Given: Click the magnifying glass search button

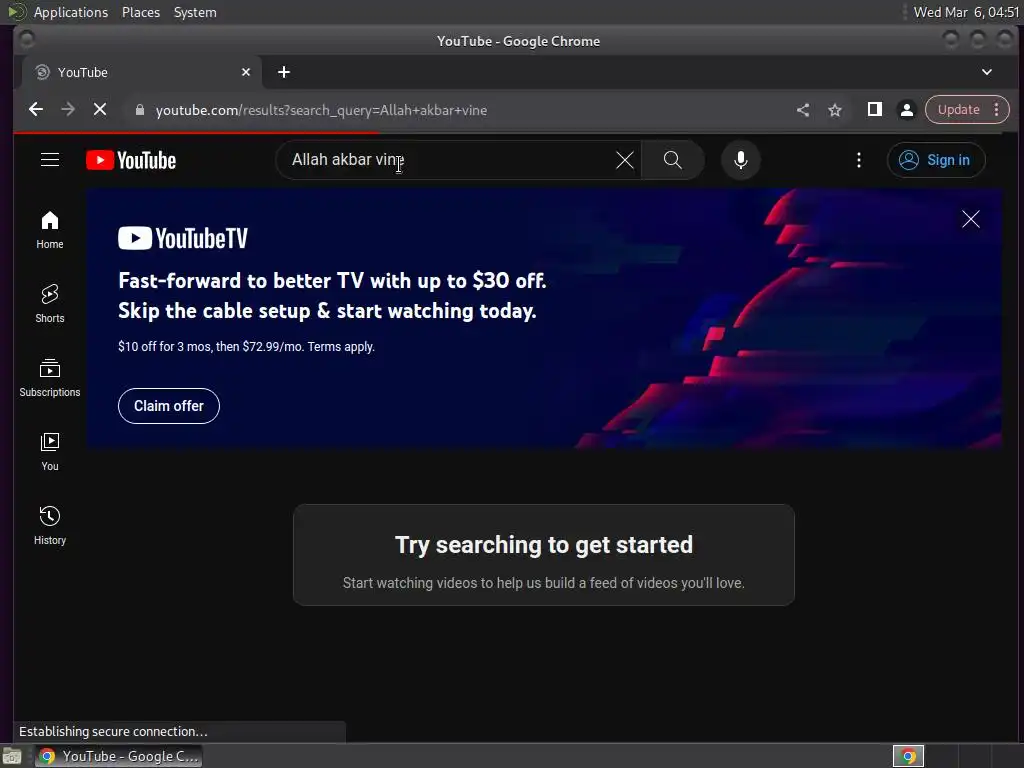Looking at the screenshot, I should 673,160.
